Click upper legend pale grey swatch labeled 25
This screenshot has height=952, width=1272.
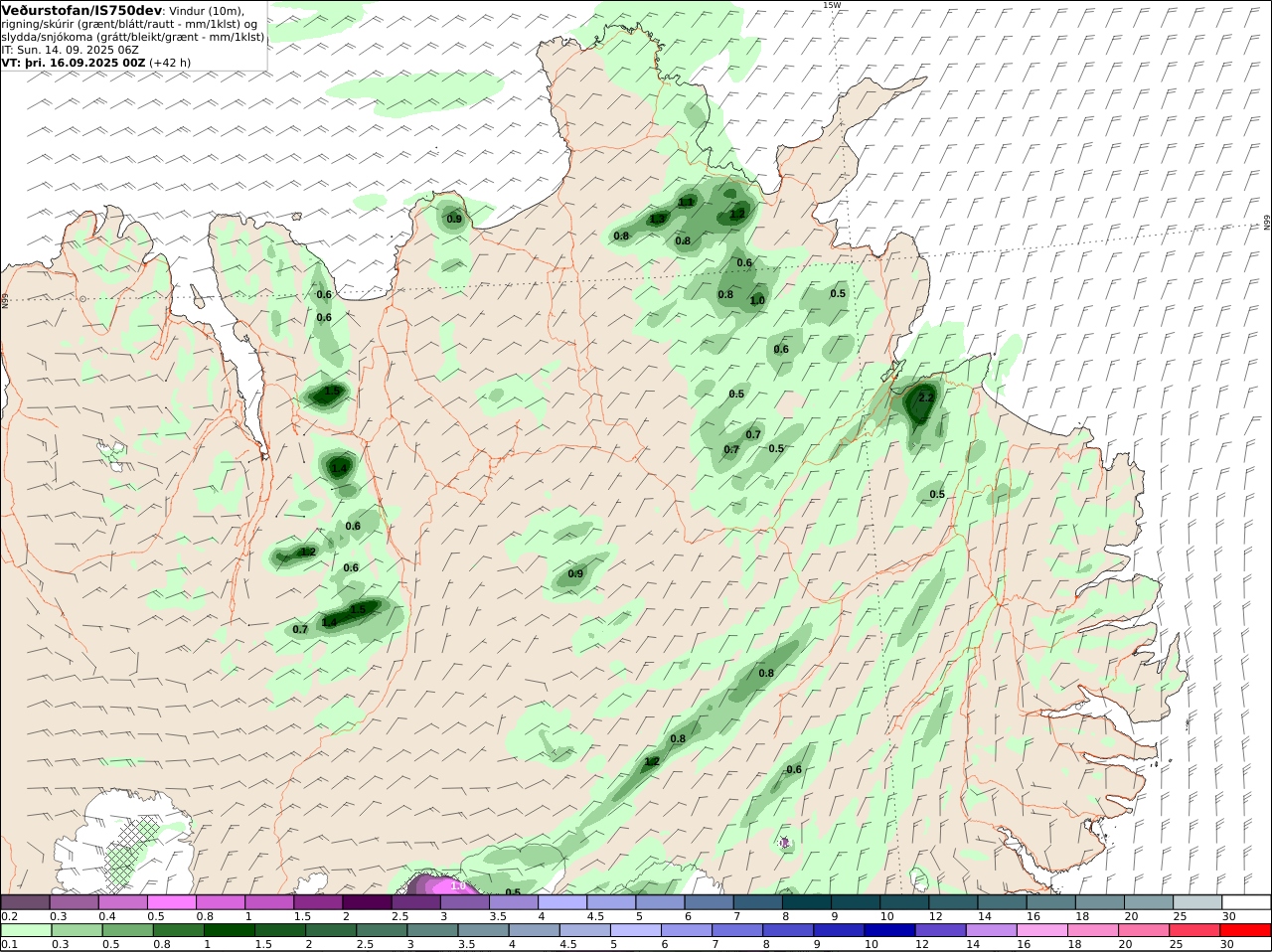pyautogui.click(x=1197, y=902)
